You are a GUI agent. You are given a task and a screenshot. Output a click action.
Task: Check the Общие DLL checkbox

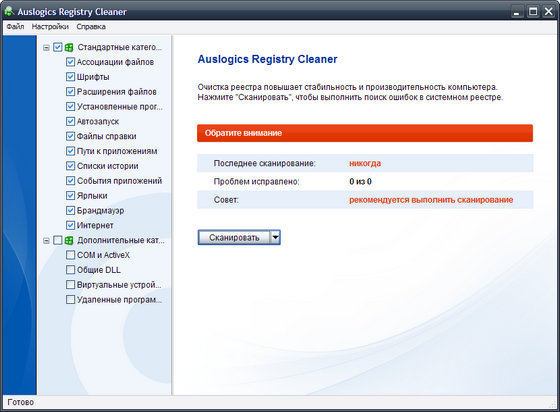click(70, 270)
